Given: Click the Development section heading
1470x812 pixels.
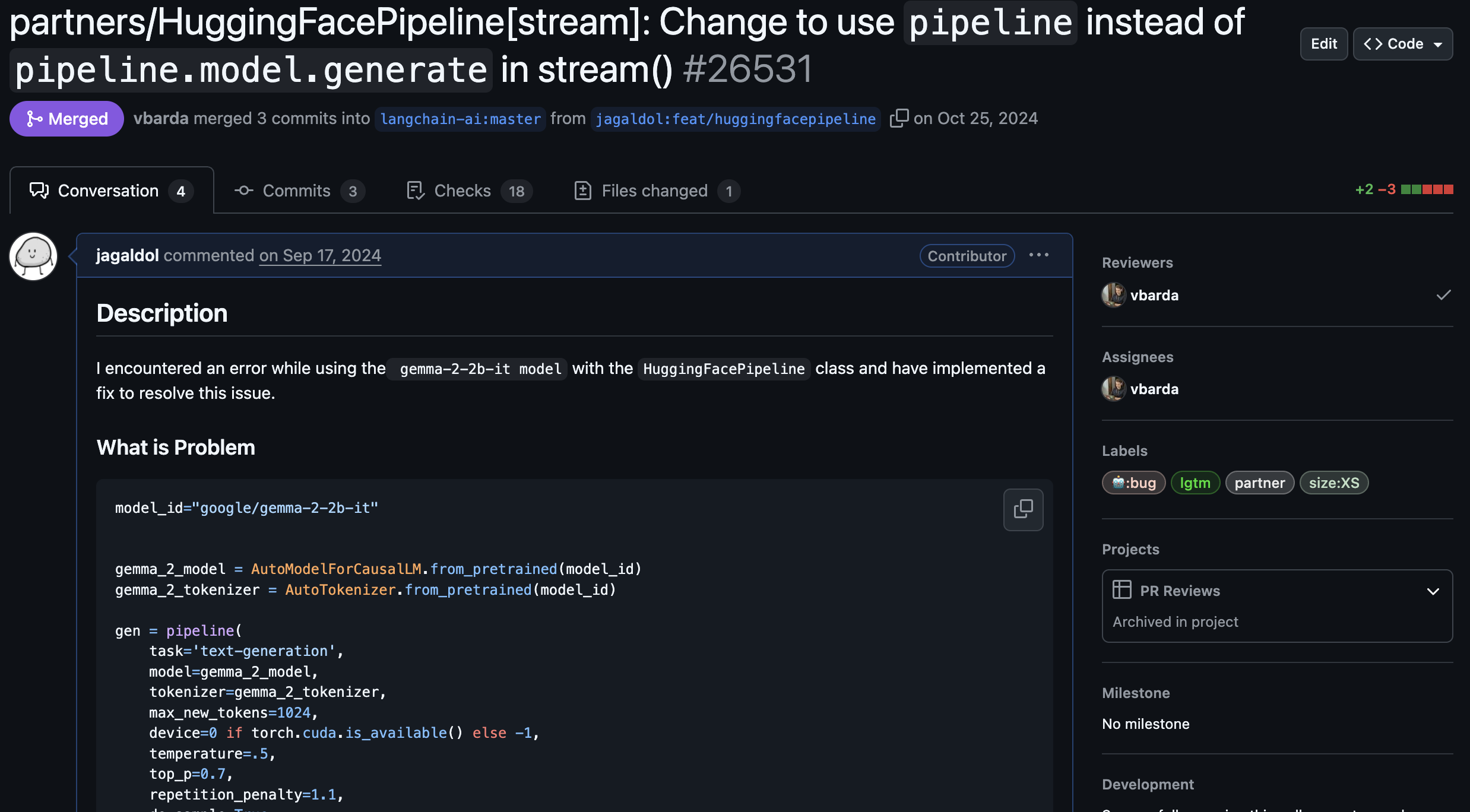Looking at the screenshot, I should click(x=1148, y=784).
